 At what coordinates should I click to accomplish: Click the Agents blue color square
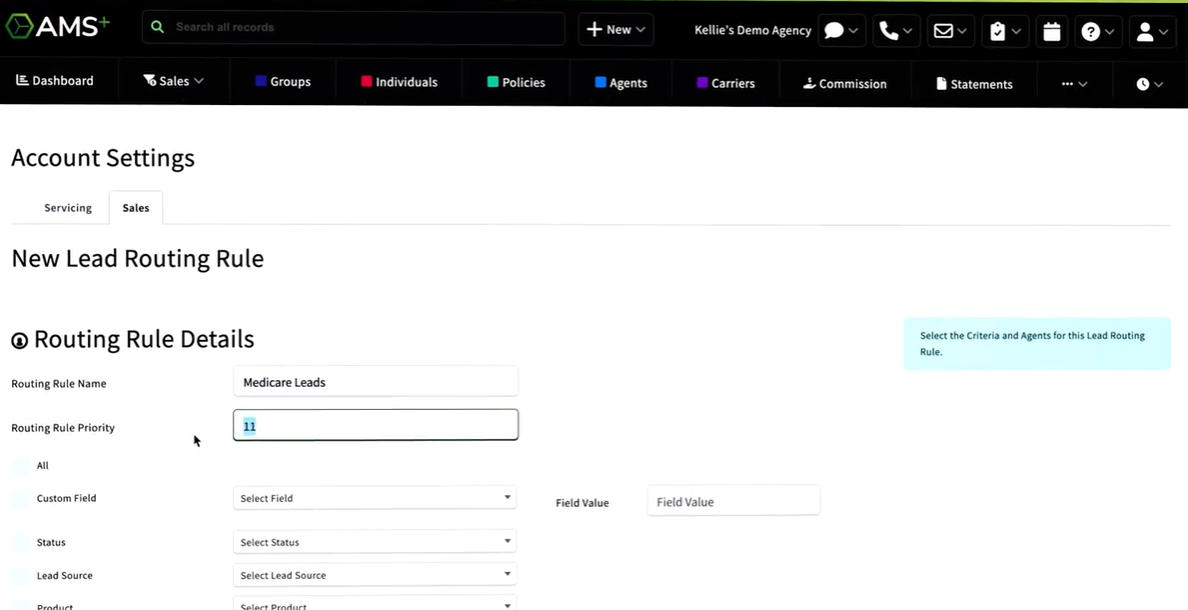click(x=600, y=82)
